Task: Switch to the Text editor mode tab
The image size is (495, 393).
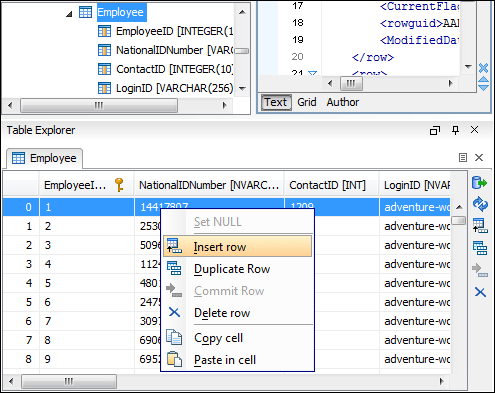Action: pyautogui.click(x=276, y=102)
